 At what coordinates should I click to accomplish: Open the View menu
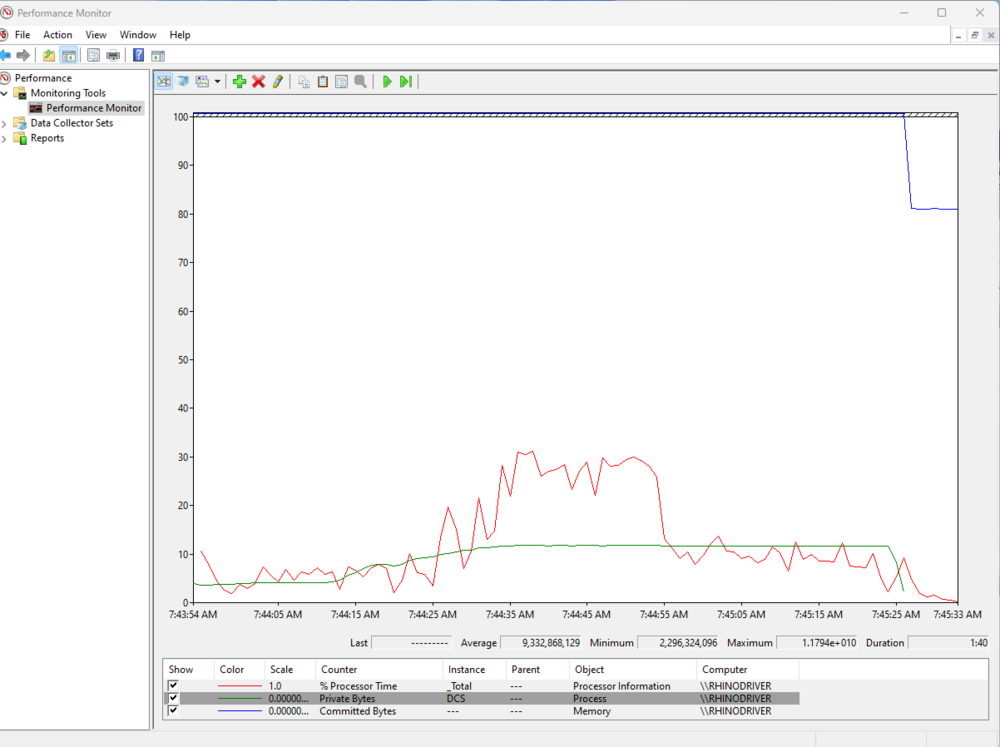tap(96, 35)
